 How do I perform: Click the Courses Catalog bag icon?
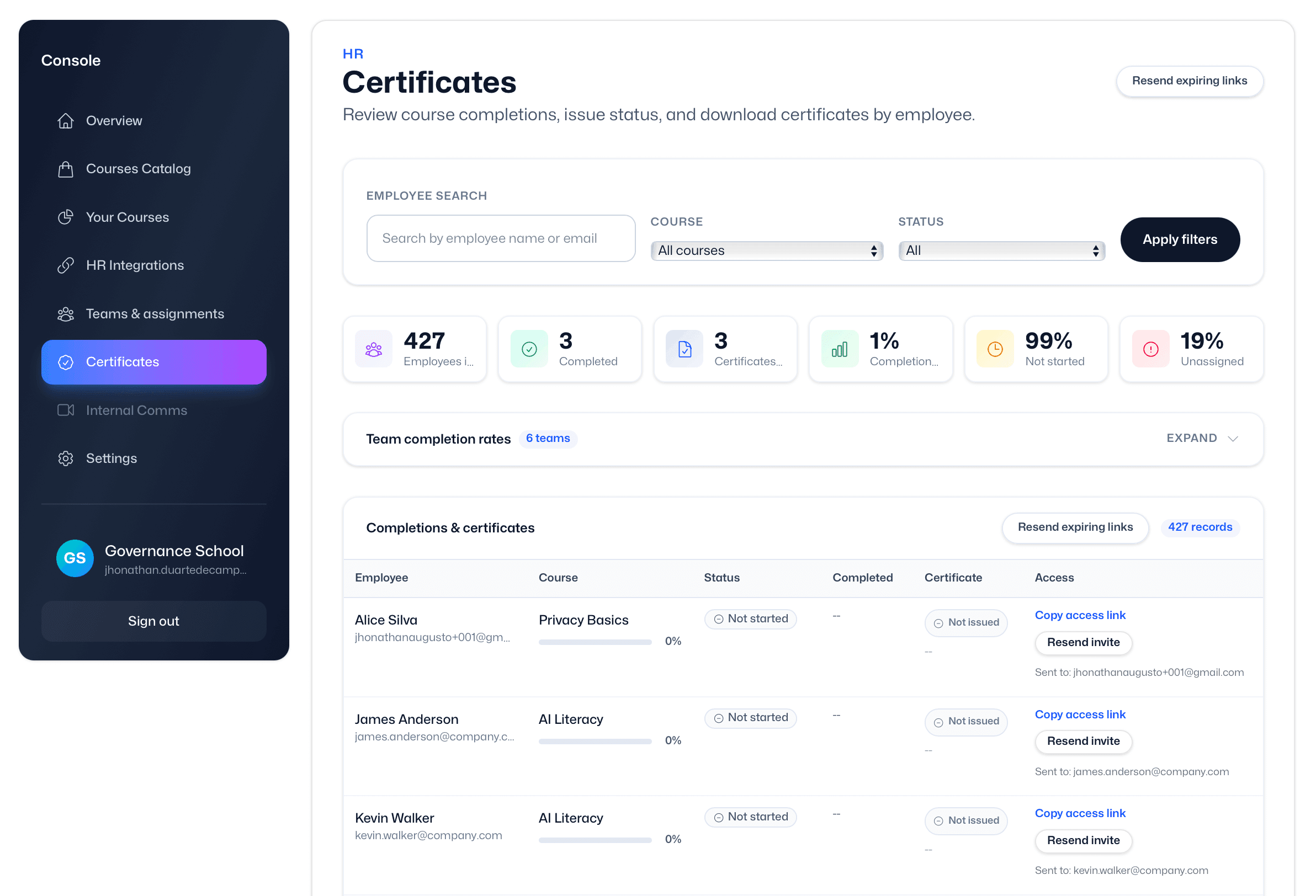tap(65, 168)
